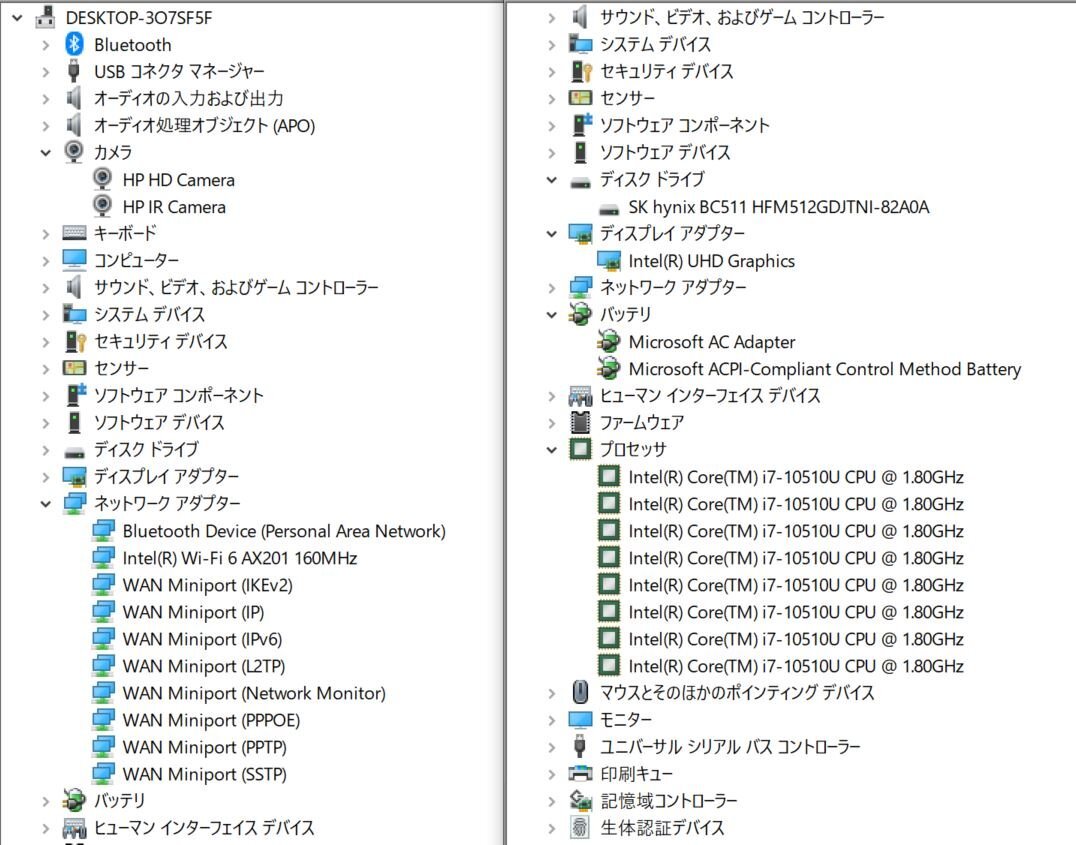Expand the マウスとそのほかのポインティング デバイス category
This screenshot has width=1076, height=845.
coord(552,693)
